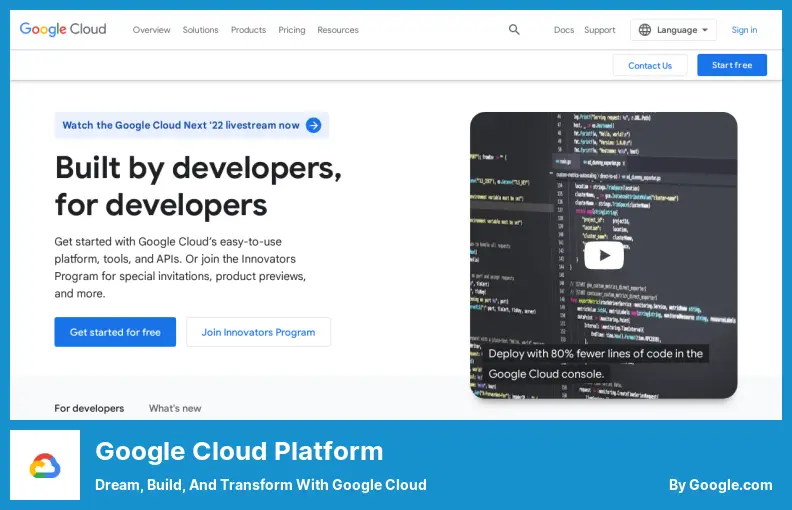Viewport: 792px width, 510px height.
Task: Open the Overview menu
Action: click(152, 30)
